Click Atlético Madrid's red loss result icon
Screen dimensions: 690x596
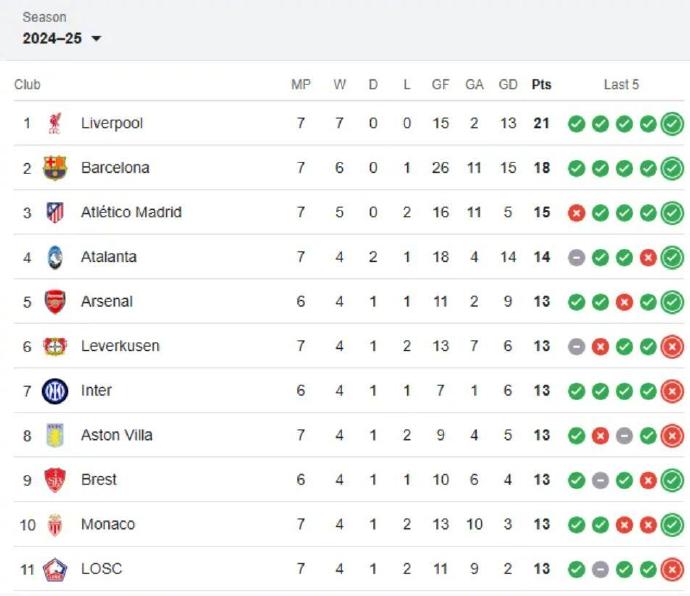[x=576, y=213]
